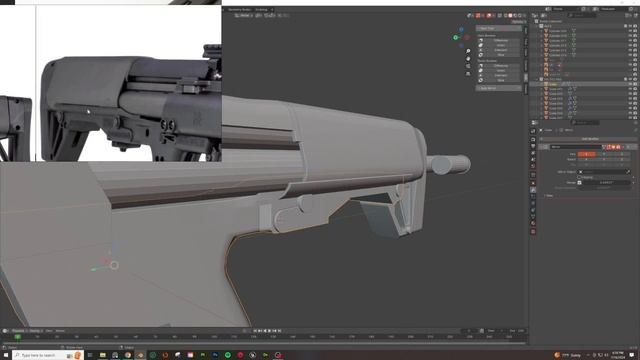The width and height of the screenshot is (640, 360).
Task: Select material preview shading icon
Action: tap(515, 16)
